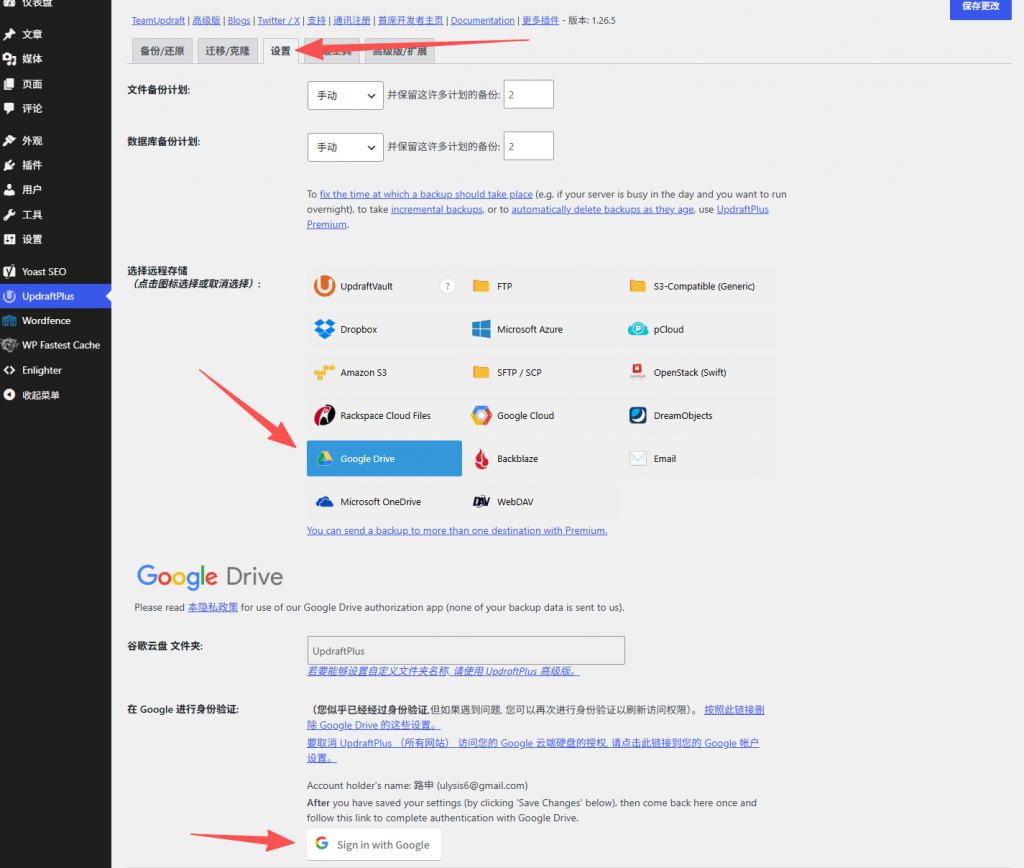Pick S3-Compatible (Generic) storage icon
Image resolution: width=1024 pixels, height=868 pixels.
click(637, 286)
